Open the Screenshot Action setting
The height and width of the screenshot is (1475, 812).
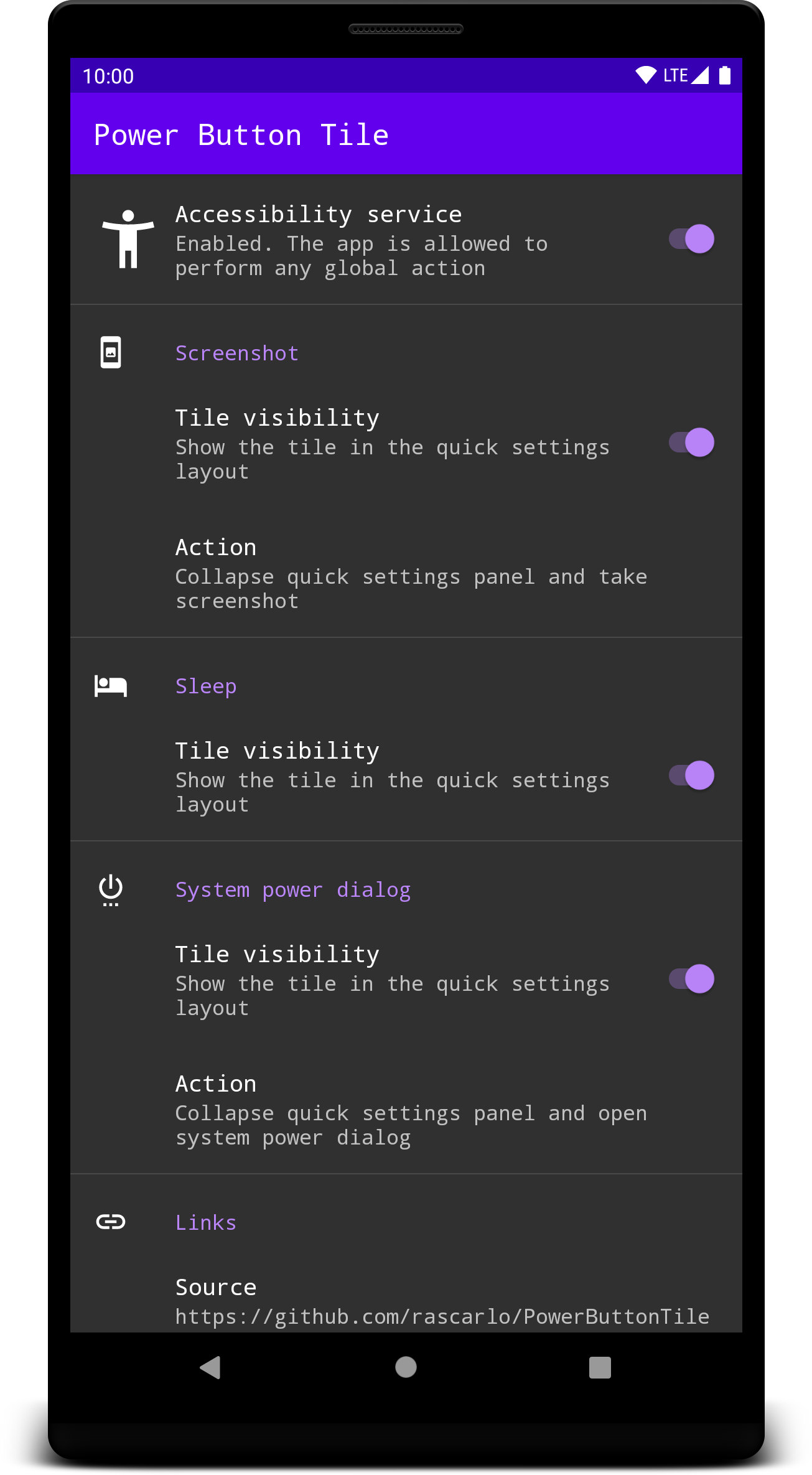411,573
